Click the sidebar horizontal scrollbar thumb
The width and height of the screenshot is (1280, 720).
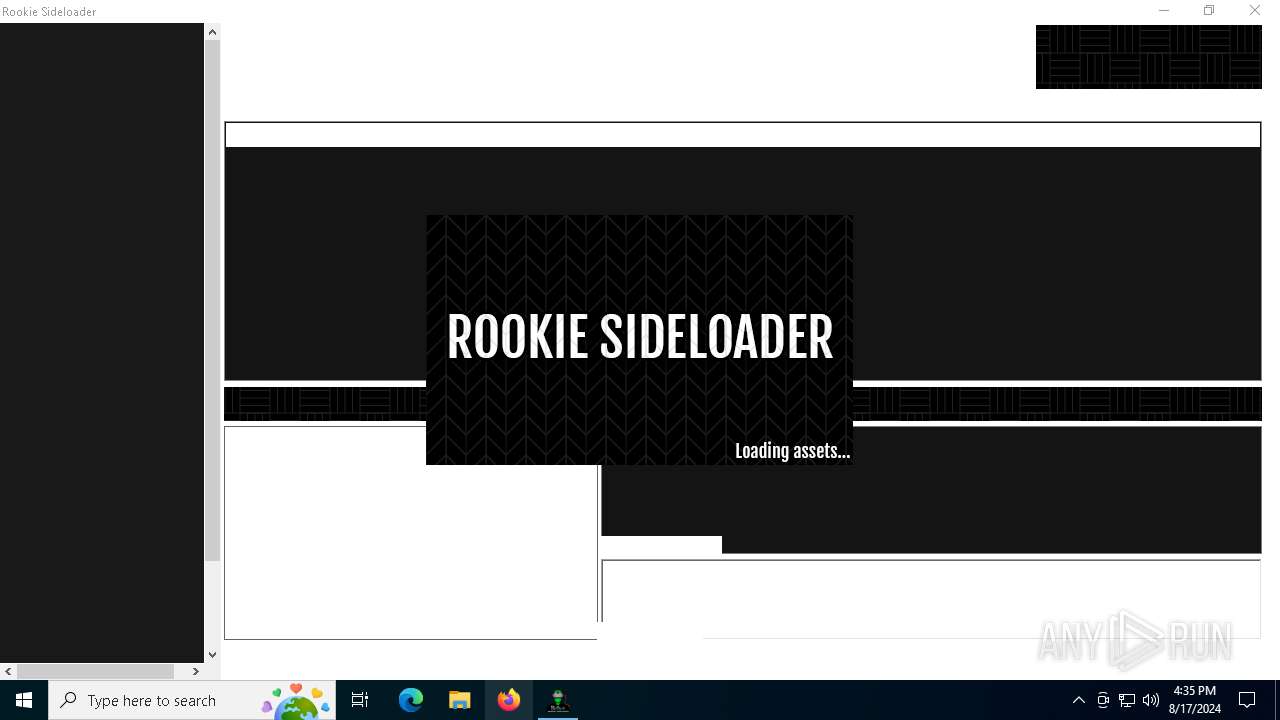click(95, 672)
